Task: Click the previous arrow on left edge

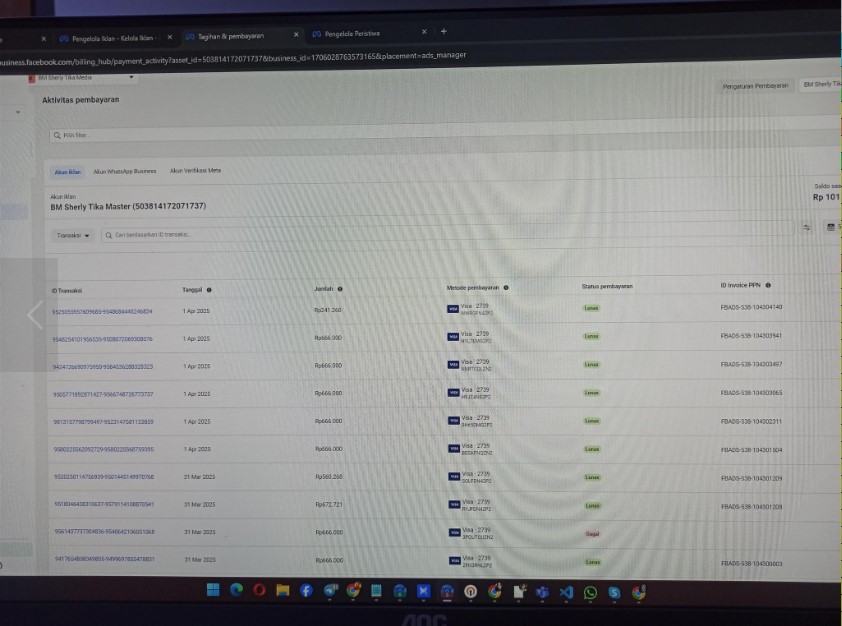Action: 36,314
